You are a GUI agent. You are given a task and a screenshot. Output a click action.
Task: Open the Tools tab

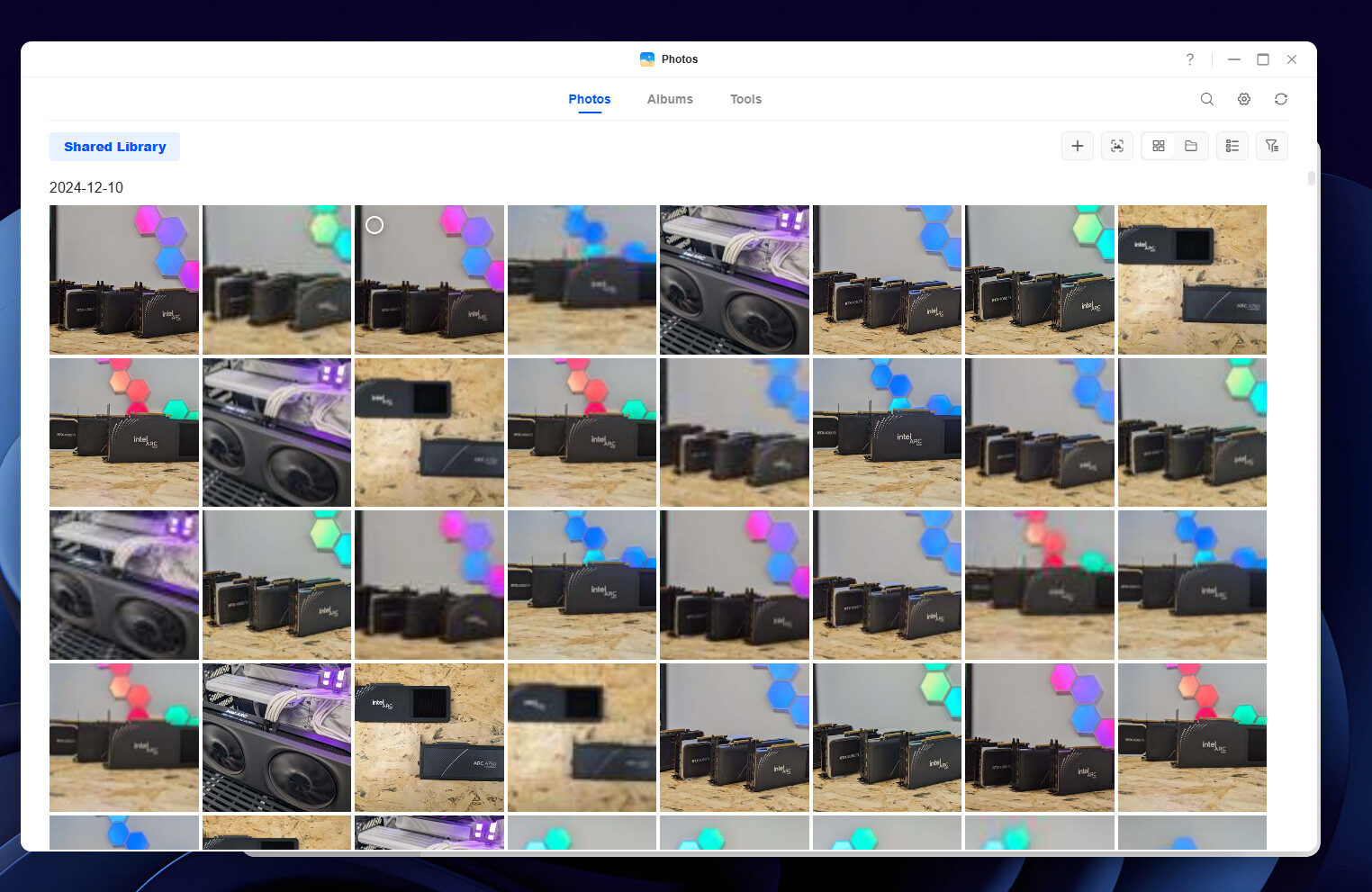point(745,99)
